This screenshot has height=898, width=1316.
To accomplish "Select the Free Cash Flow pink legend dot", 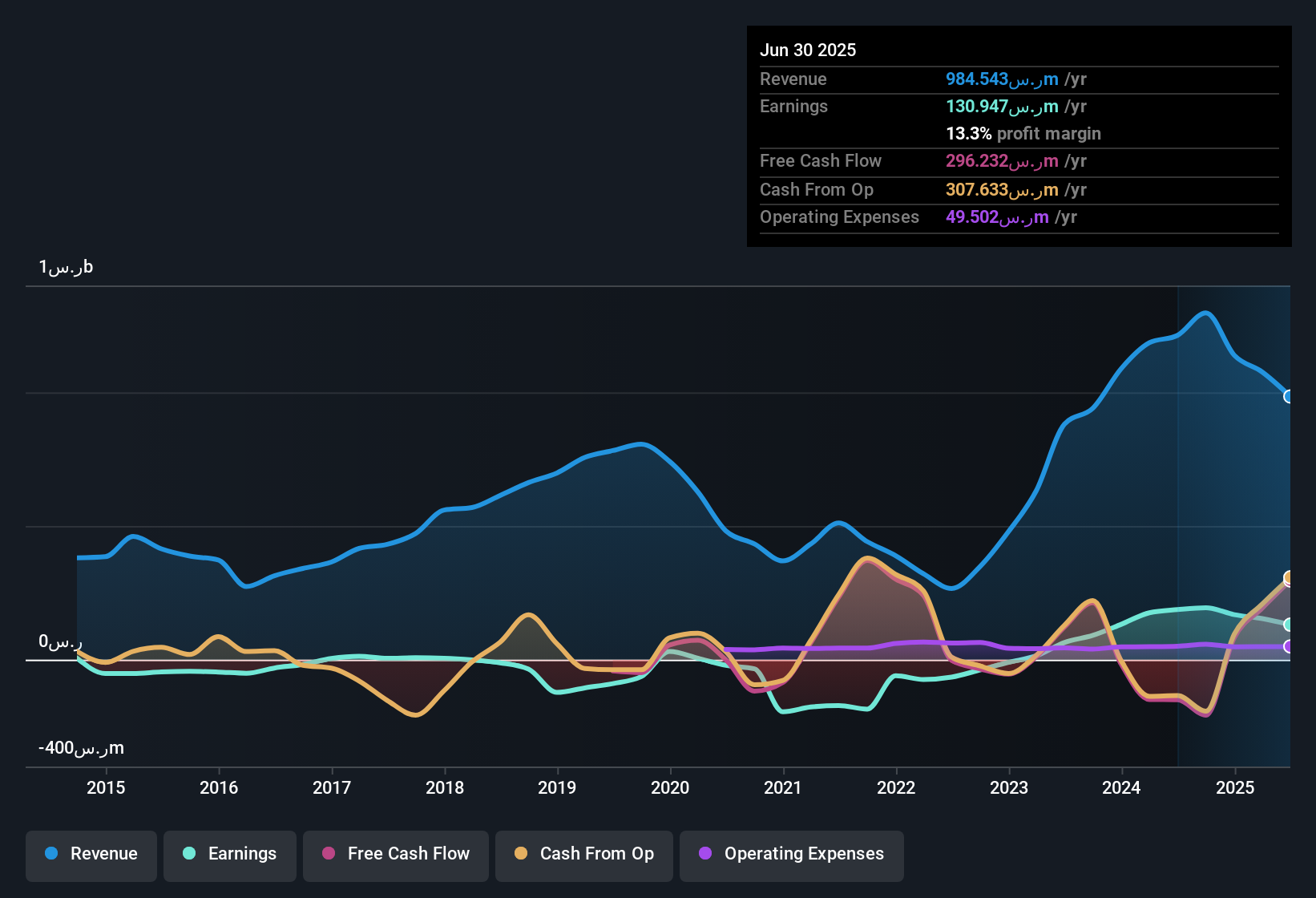I will coord(329,854).
